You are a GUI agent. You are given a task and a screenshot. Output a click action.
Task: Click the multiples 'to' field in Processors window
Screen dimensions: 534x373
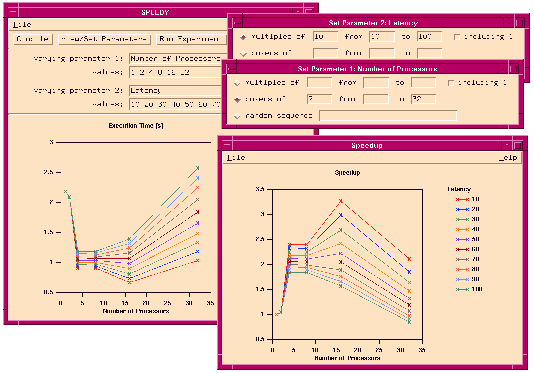423,82
